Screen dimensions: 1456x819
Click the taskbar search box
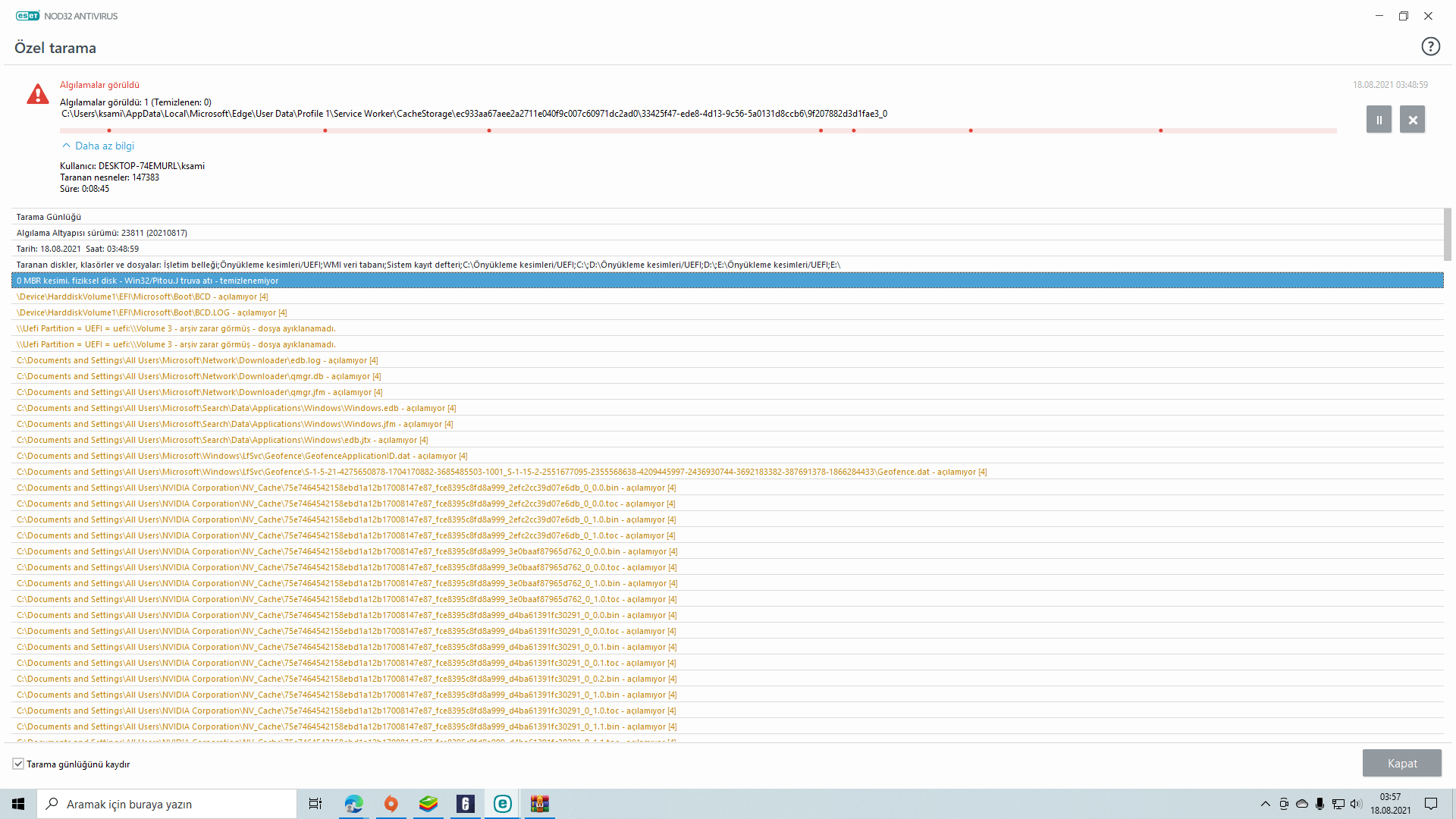pyautogui.click(x=167, y=804)
